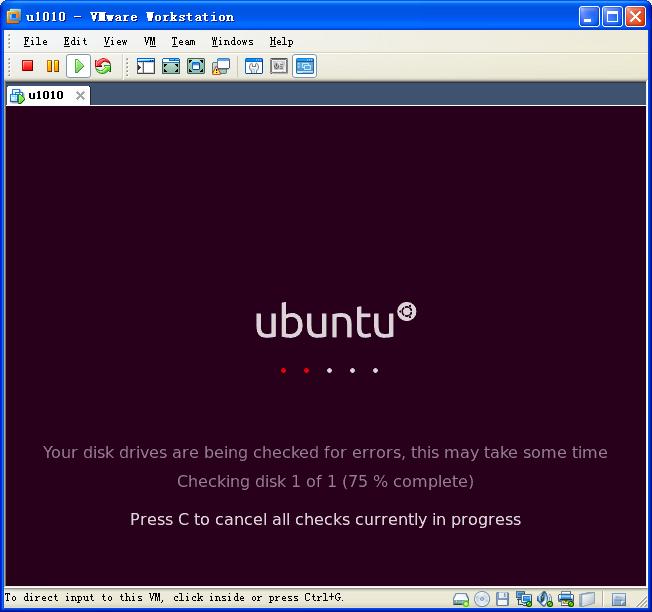Click the red Power Off button
Screen dimensions: 652x612
point(27,66)
